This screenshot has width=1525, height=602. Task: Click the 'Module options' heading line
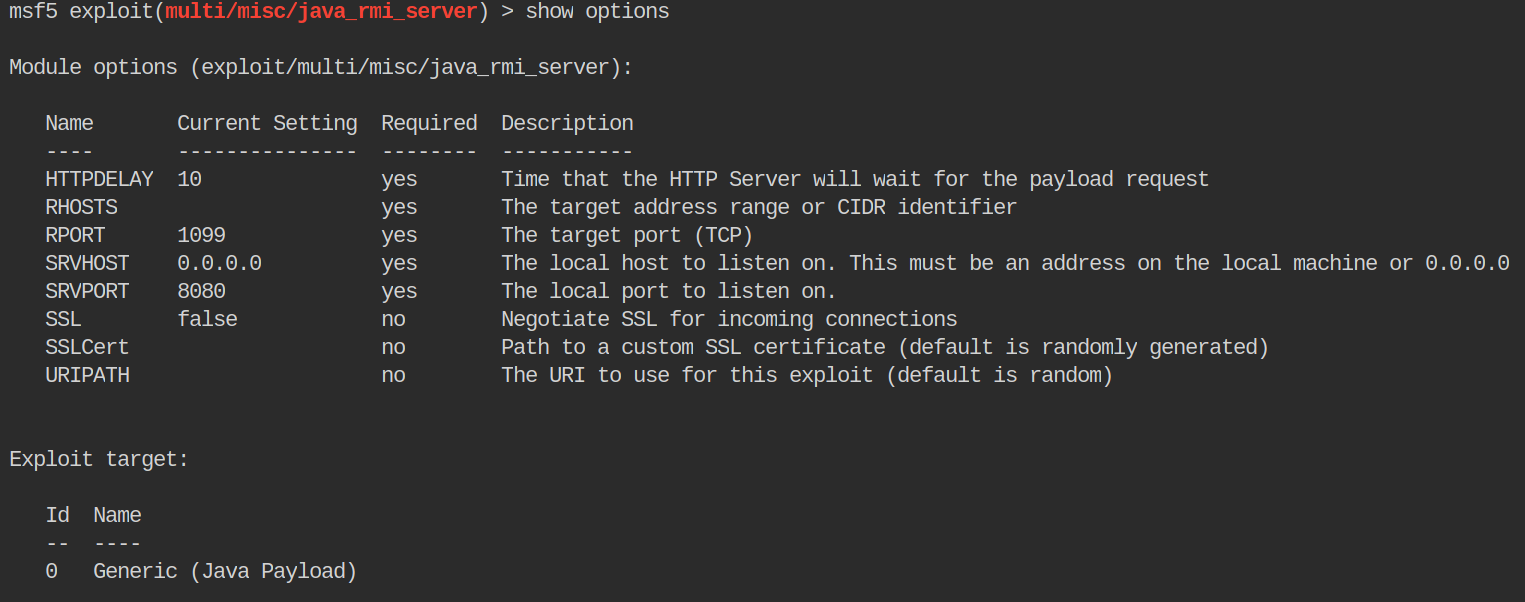321,68
